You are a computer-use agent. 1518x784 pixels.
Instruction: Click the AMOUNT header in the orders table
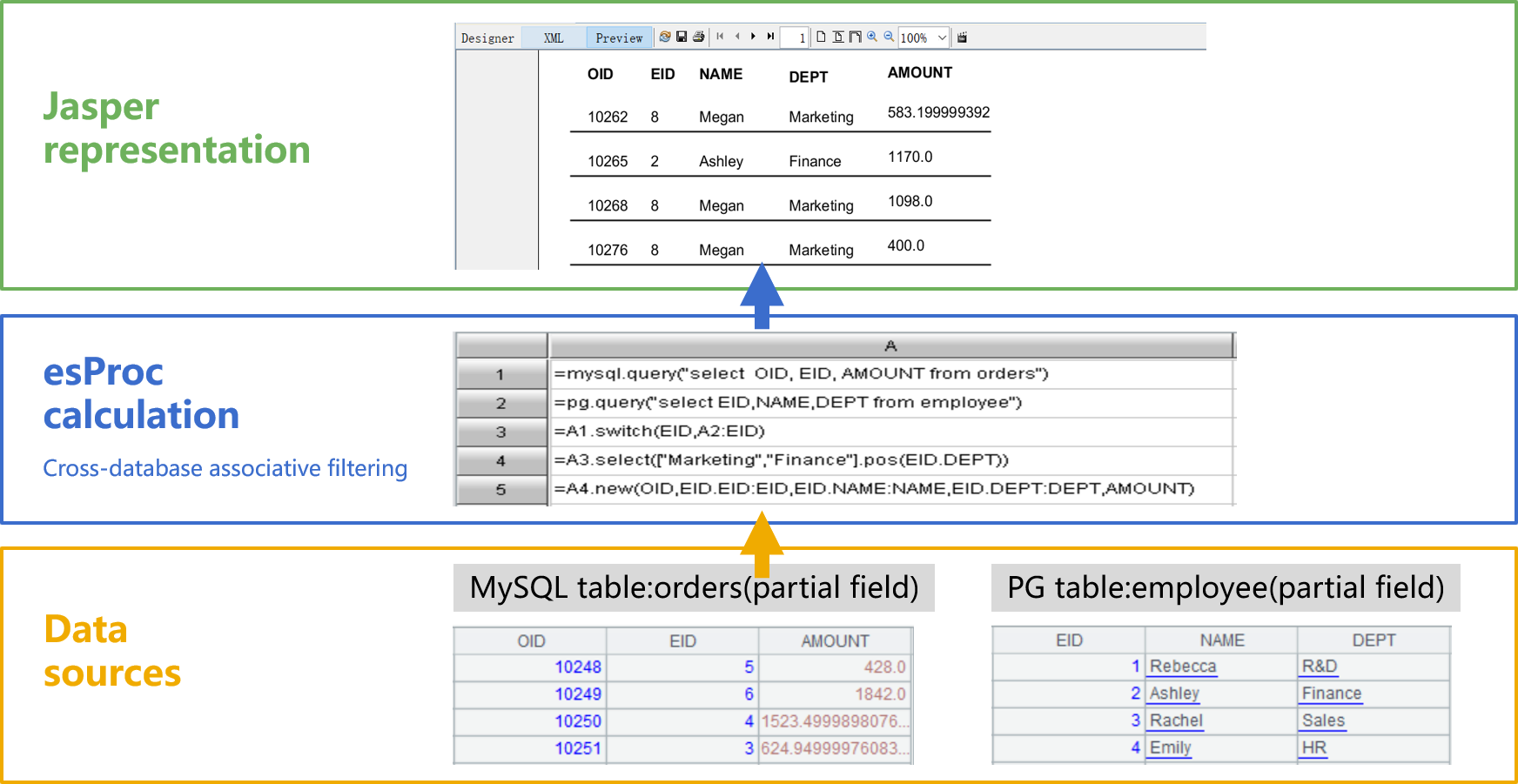pyautogui.click(x=835, y=641)
